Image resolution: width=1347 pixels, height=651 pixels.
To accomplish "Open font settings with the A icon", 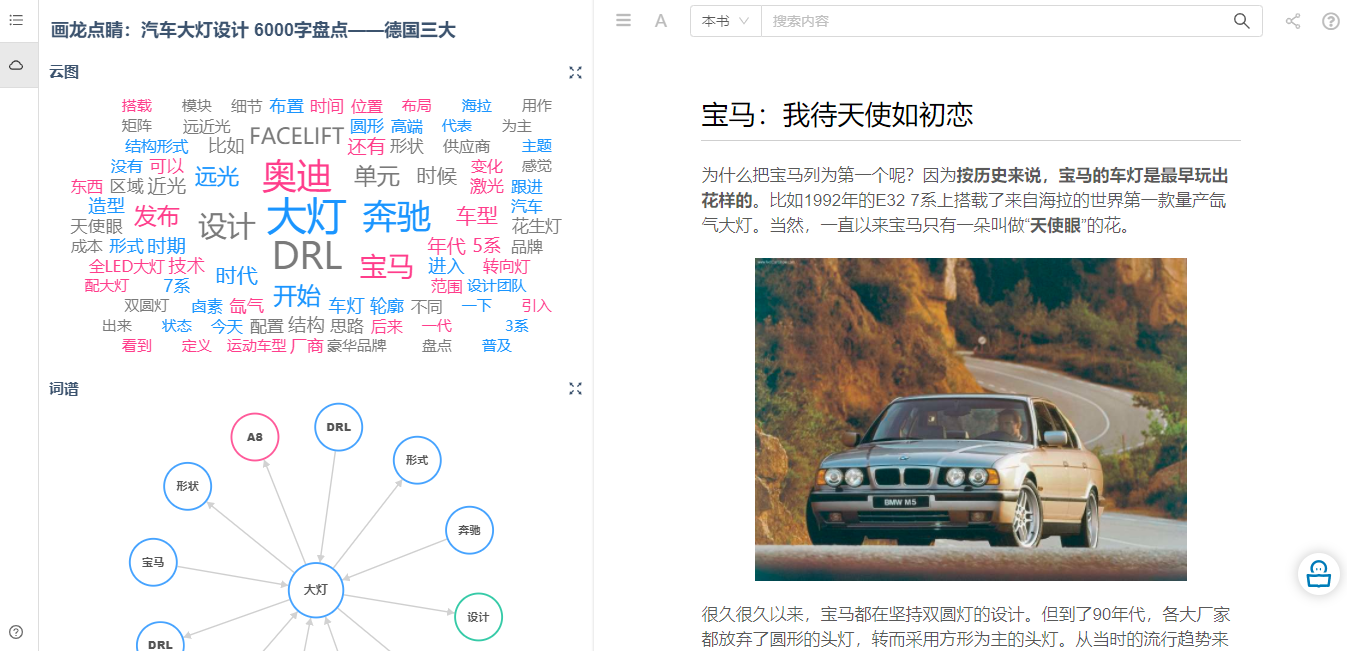I will tap(661, 20).
